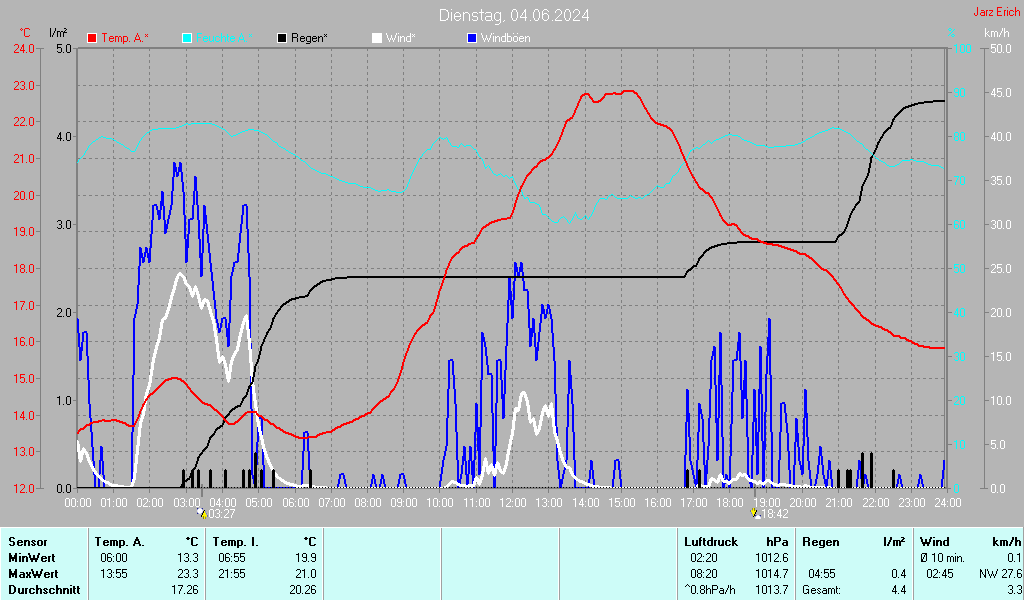Click the Regen legend label

309,38
